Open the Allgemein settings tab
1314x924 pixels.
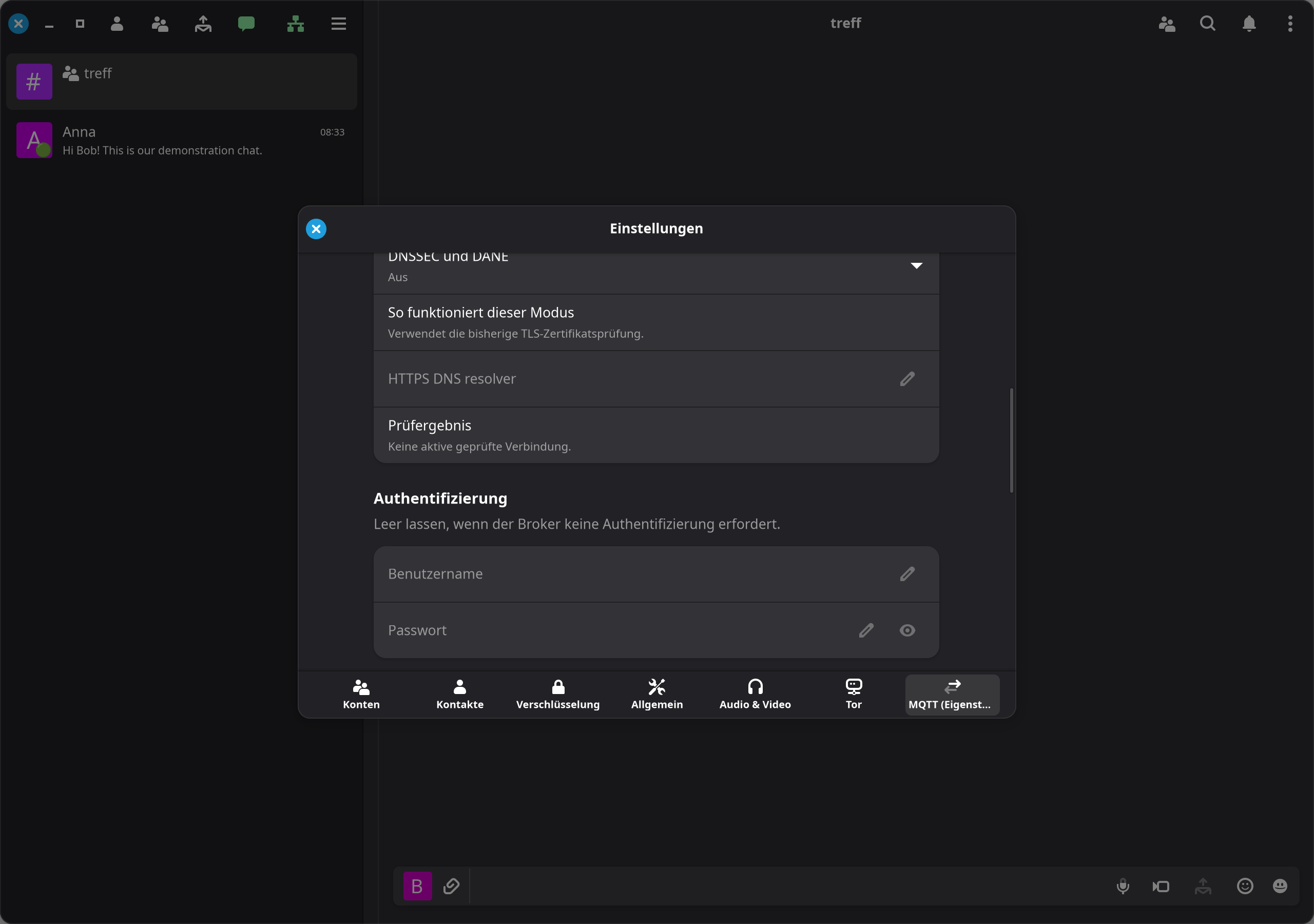point(656,695)
